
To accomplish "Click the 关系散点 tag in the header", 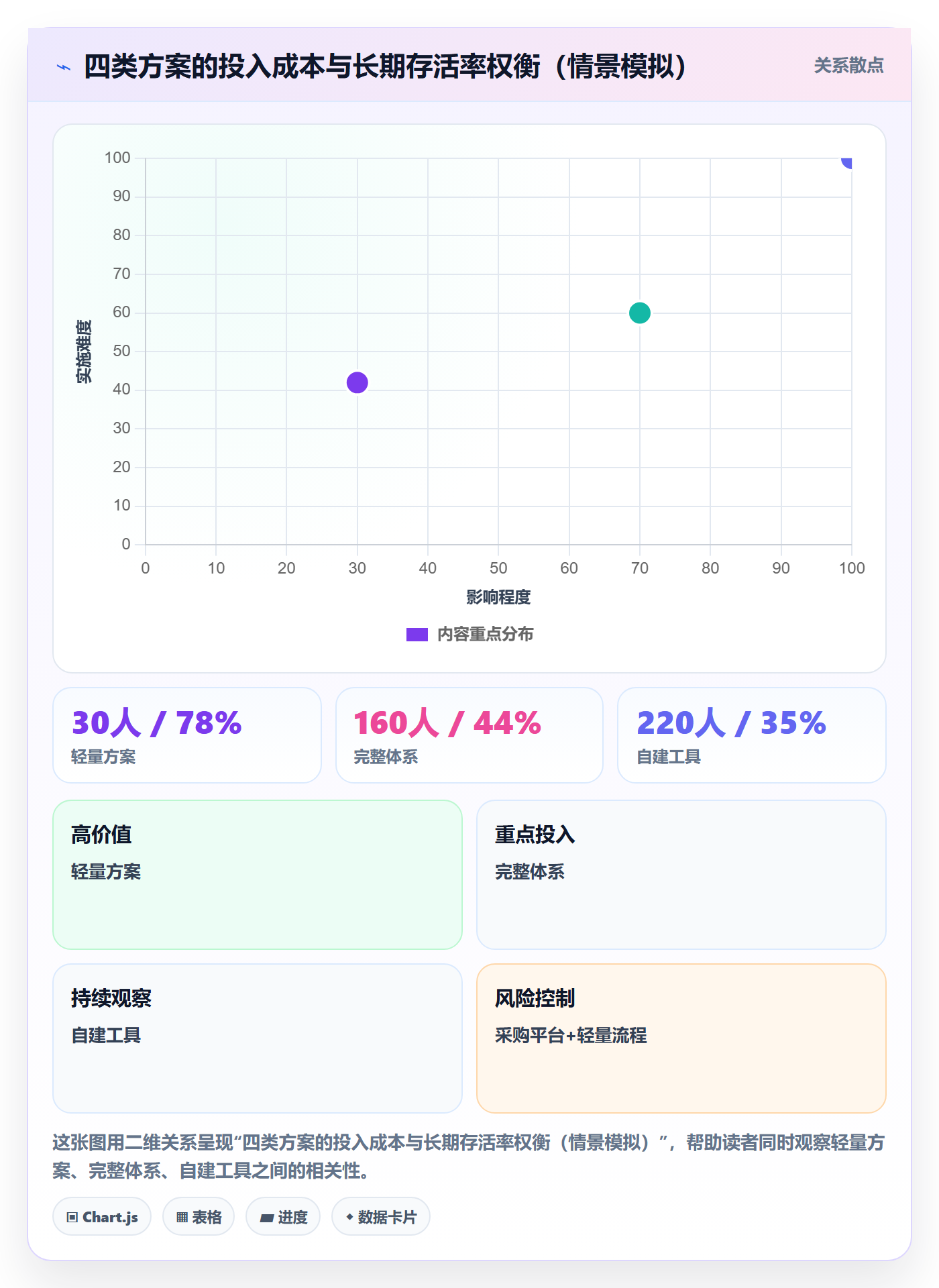I will click(848, 66).
